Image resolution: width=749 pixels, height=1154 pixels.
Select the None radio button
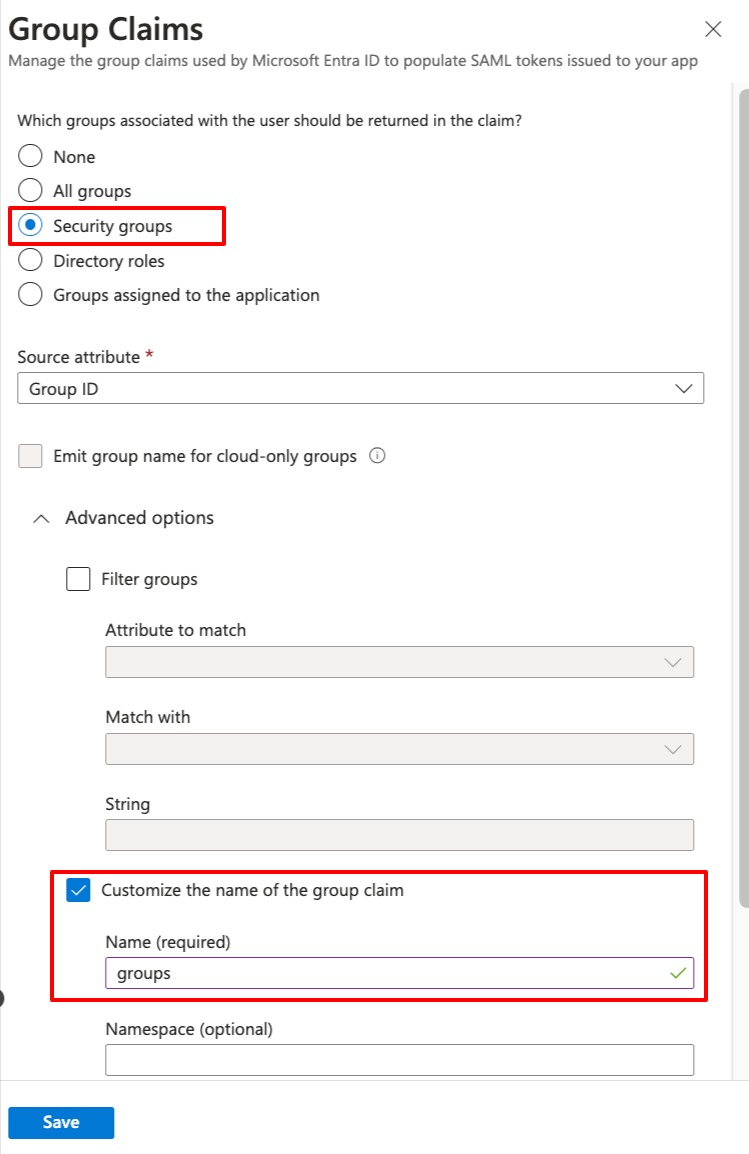(31, 157)
